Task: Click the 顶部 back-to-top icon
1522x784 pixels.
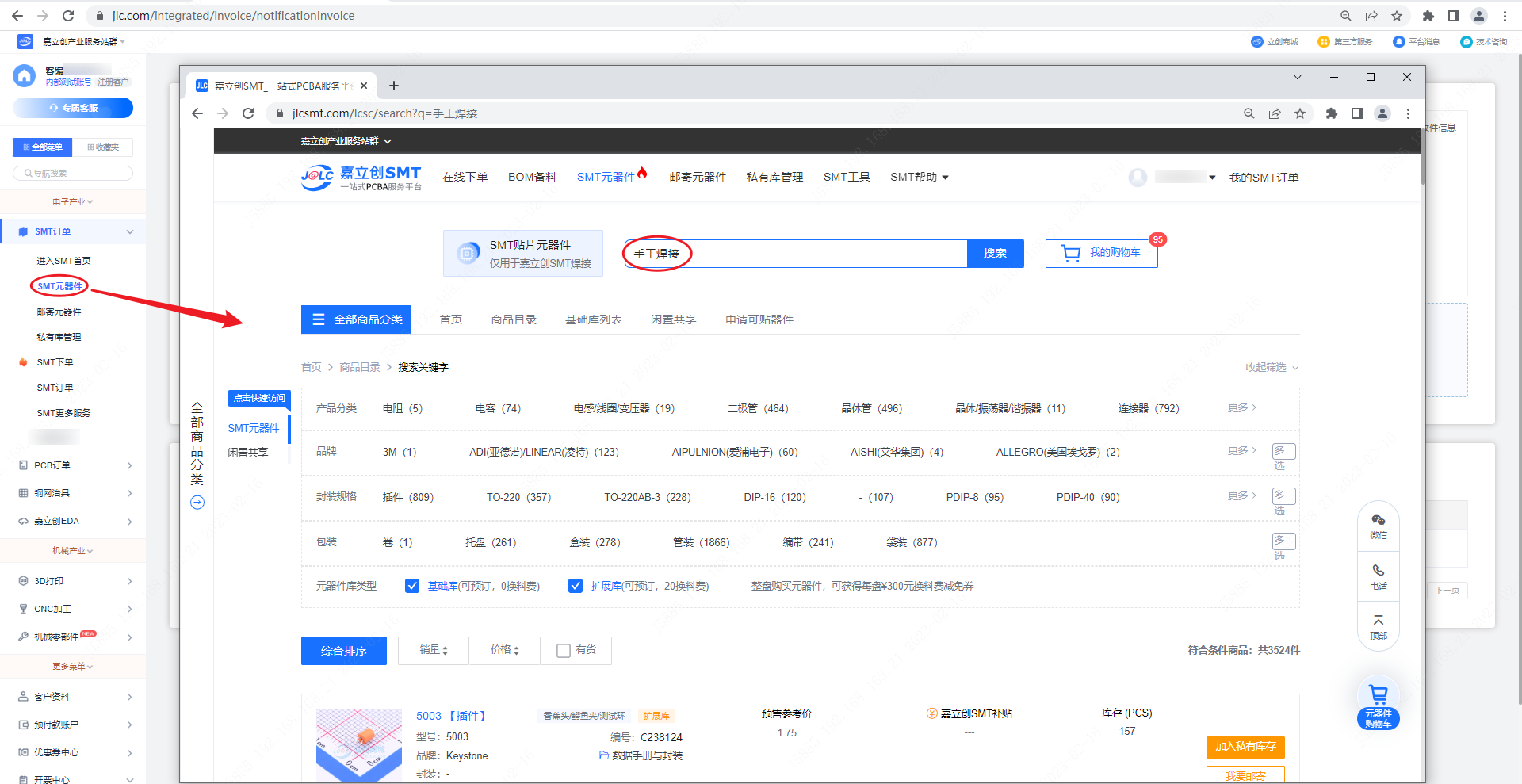Action: click(1378, 621)
